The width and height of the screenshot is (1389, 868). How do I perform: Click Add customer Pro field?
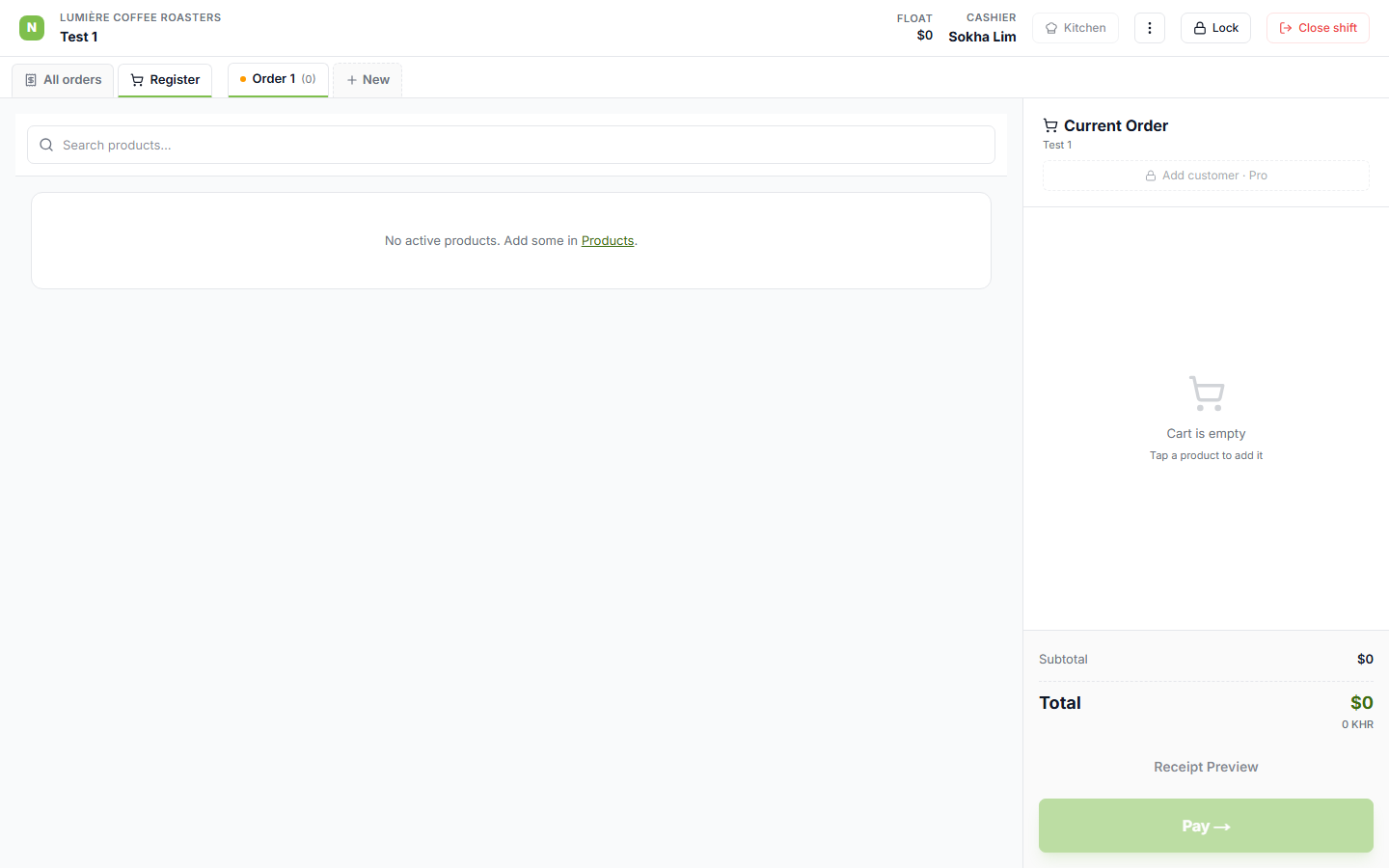1206,176
